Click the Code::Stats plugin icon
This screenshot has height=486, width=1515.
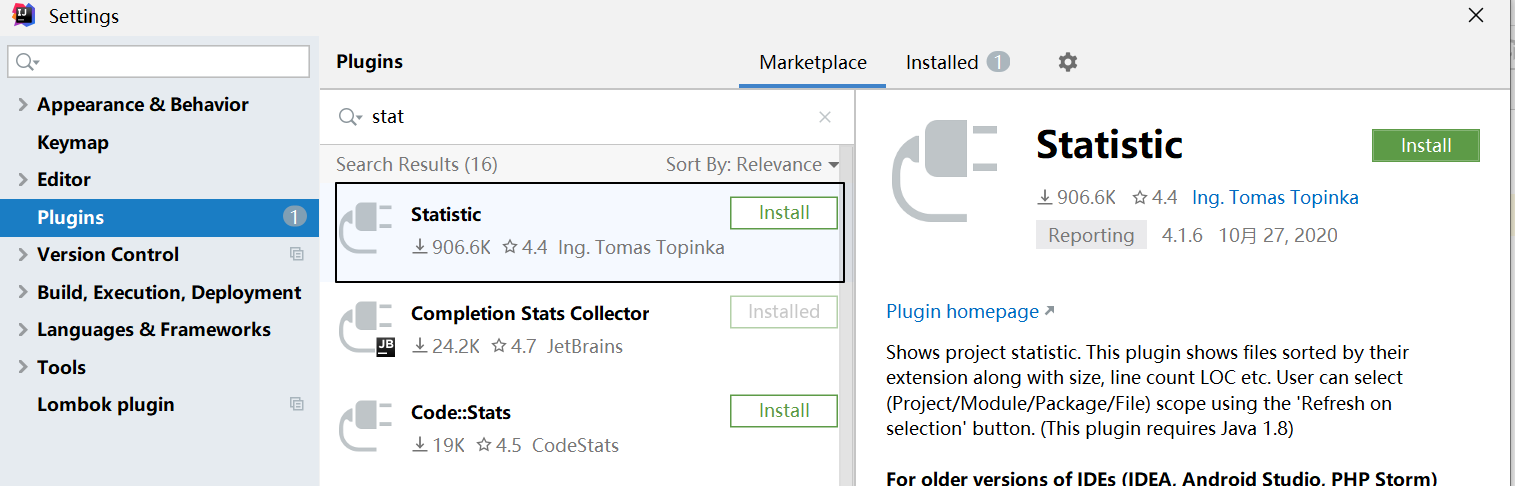(x=367, y=427)
